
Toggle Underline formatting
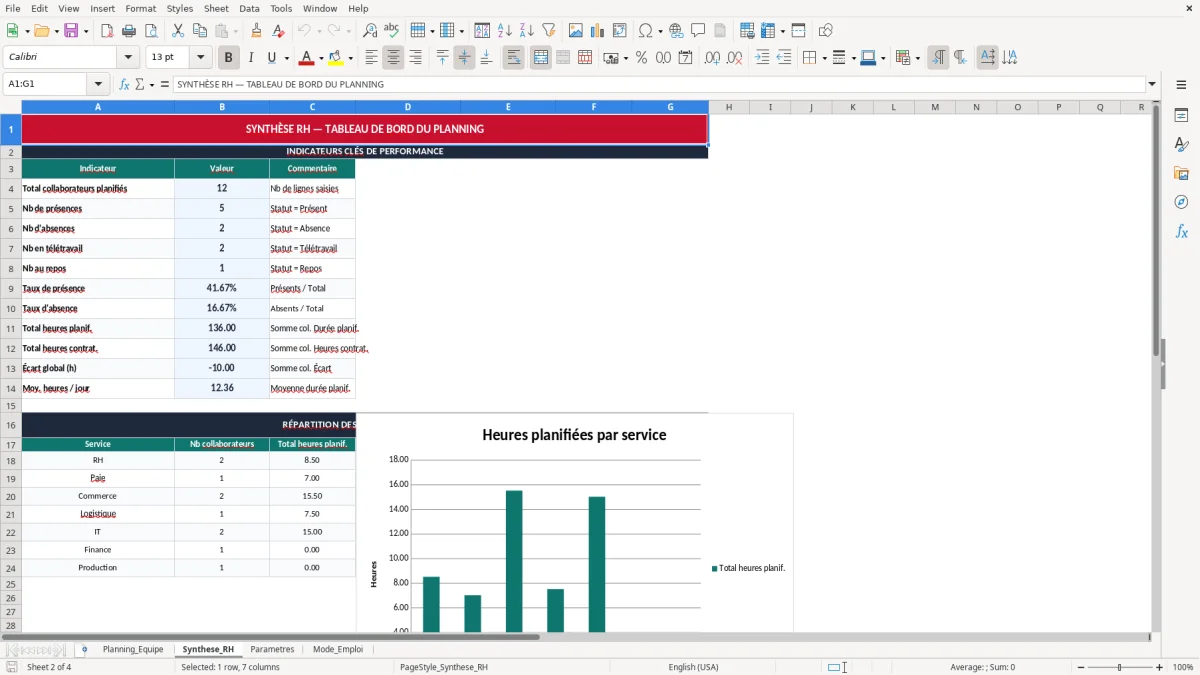(271, 58)
